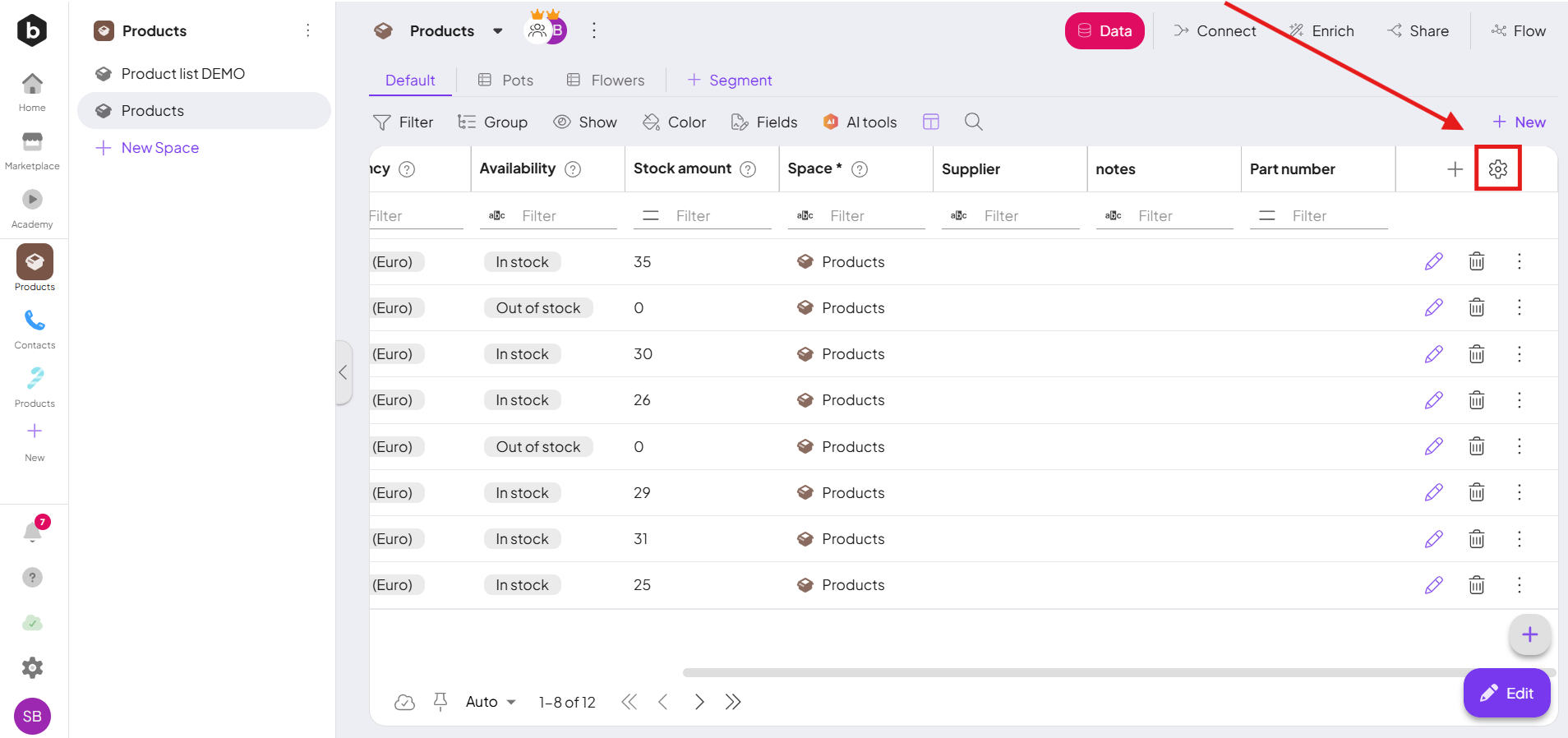Image resolution: width=1568 pixels, height=738 pixels.
Task: Toggle the pin icon in footer
Action: [x=440, y=702]
